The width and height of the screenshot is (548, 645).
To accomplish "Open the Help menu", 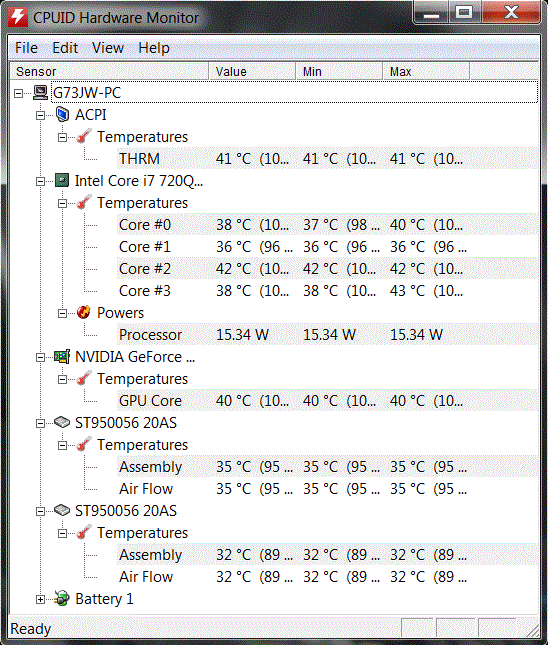I will pyautogui.click(x=154, y=48).
